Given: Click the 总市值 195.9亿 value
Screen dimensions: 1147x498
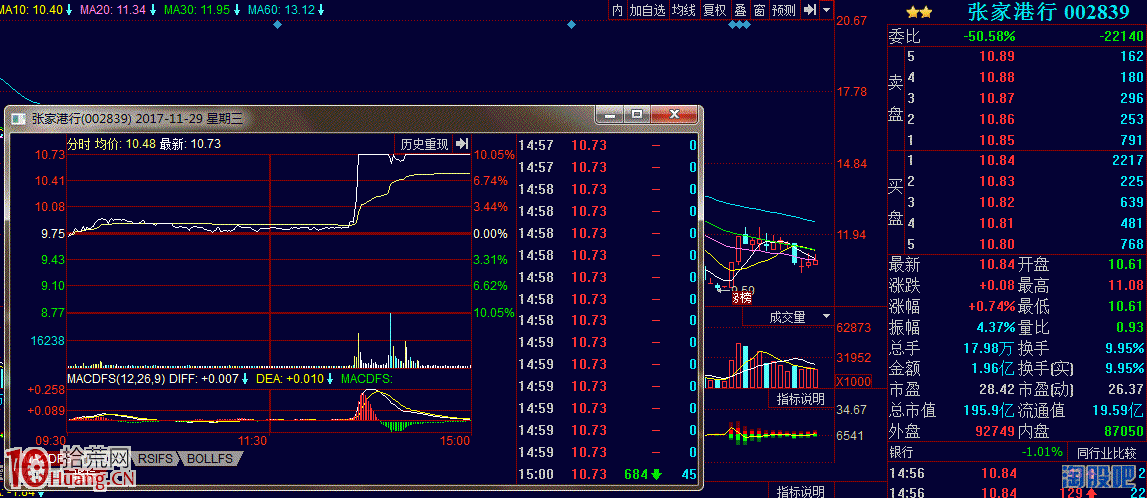Looking at the screenshot, I should 990,410.
